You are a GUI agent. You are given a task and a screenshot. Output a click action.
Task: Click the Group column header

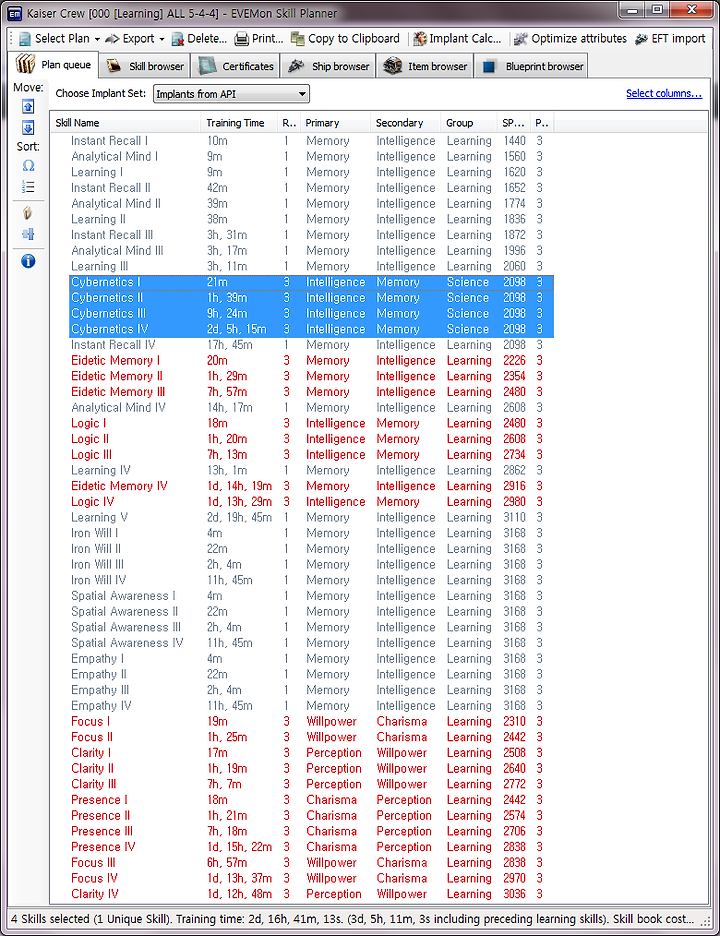click(469, 123)
